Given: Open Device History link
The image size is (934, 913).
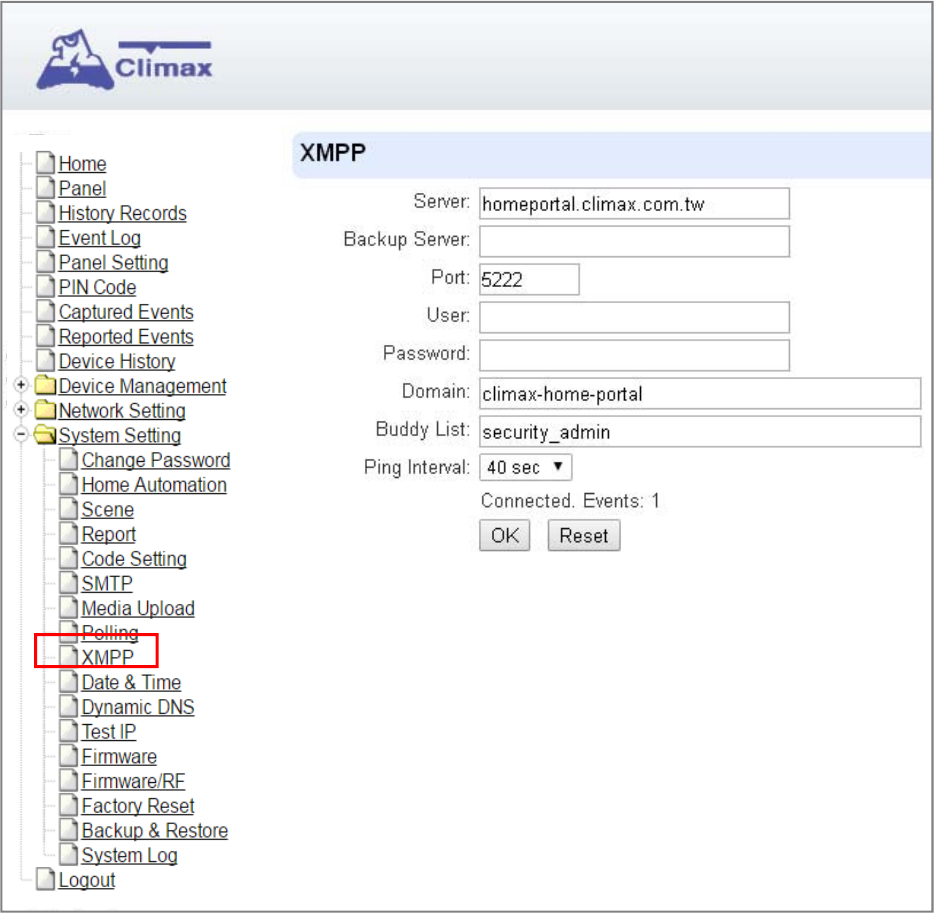Looking at the screenshot, I should coord(117,362).
